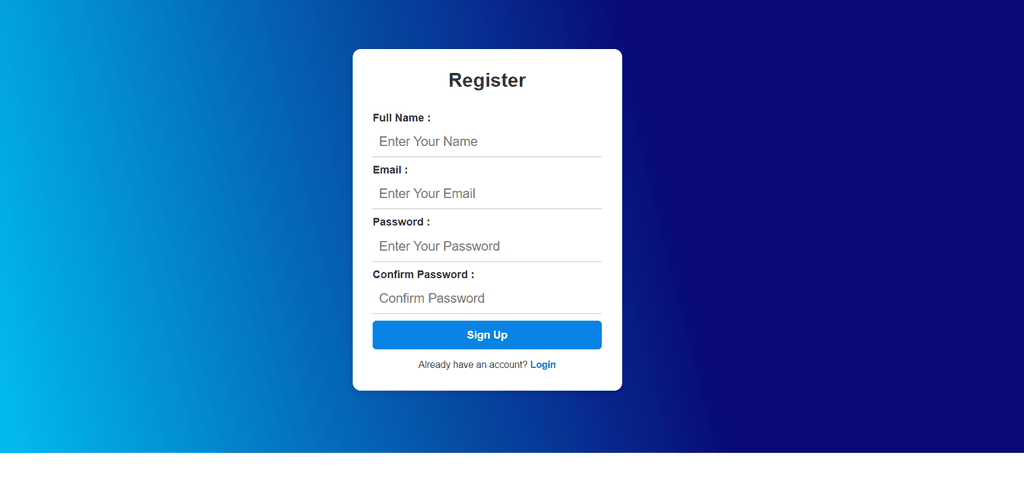
Task: Select the Password entry field
Action: coord(487,246)
